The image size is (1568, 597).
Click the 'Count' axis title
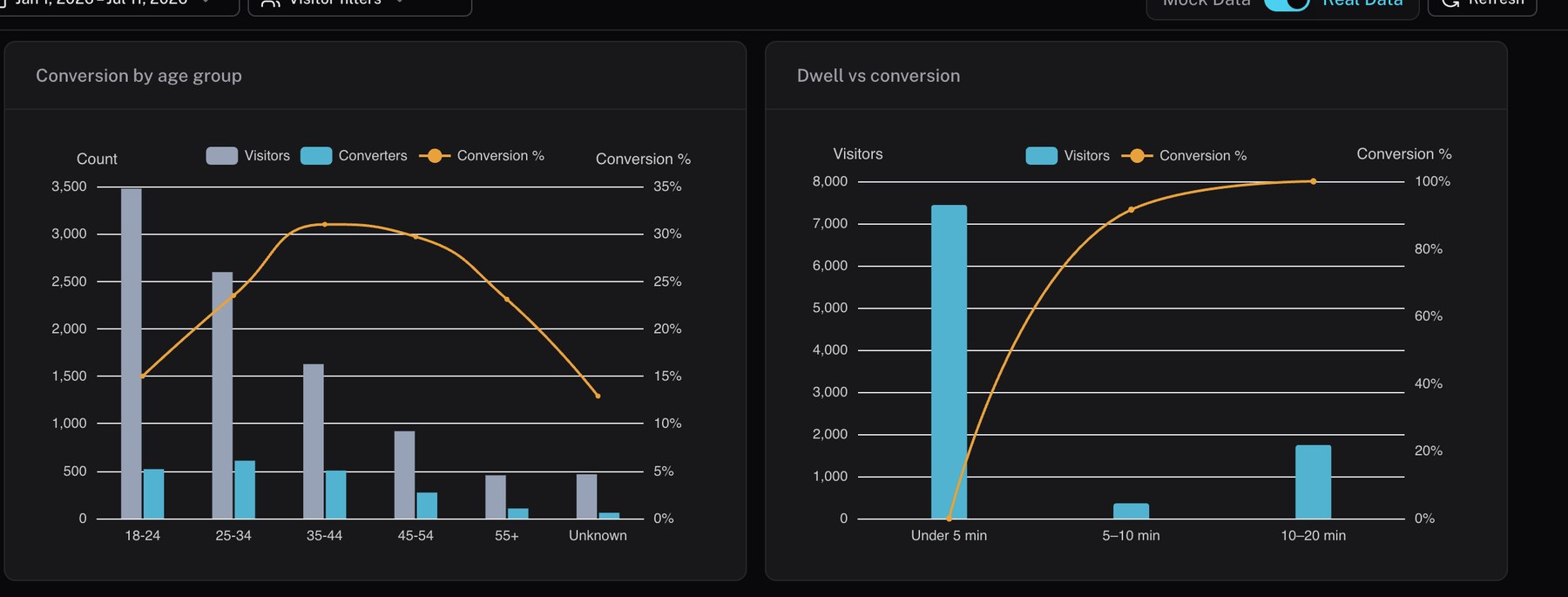[x=97, y=159]
